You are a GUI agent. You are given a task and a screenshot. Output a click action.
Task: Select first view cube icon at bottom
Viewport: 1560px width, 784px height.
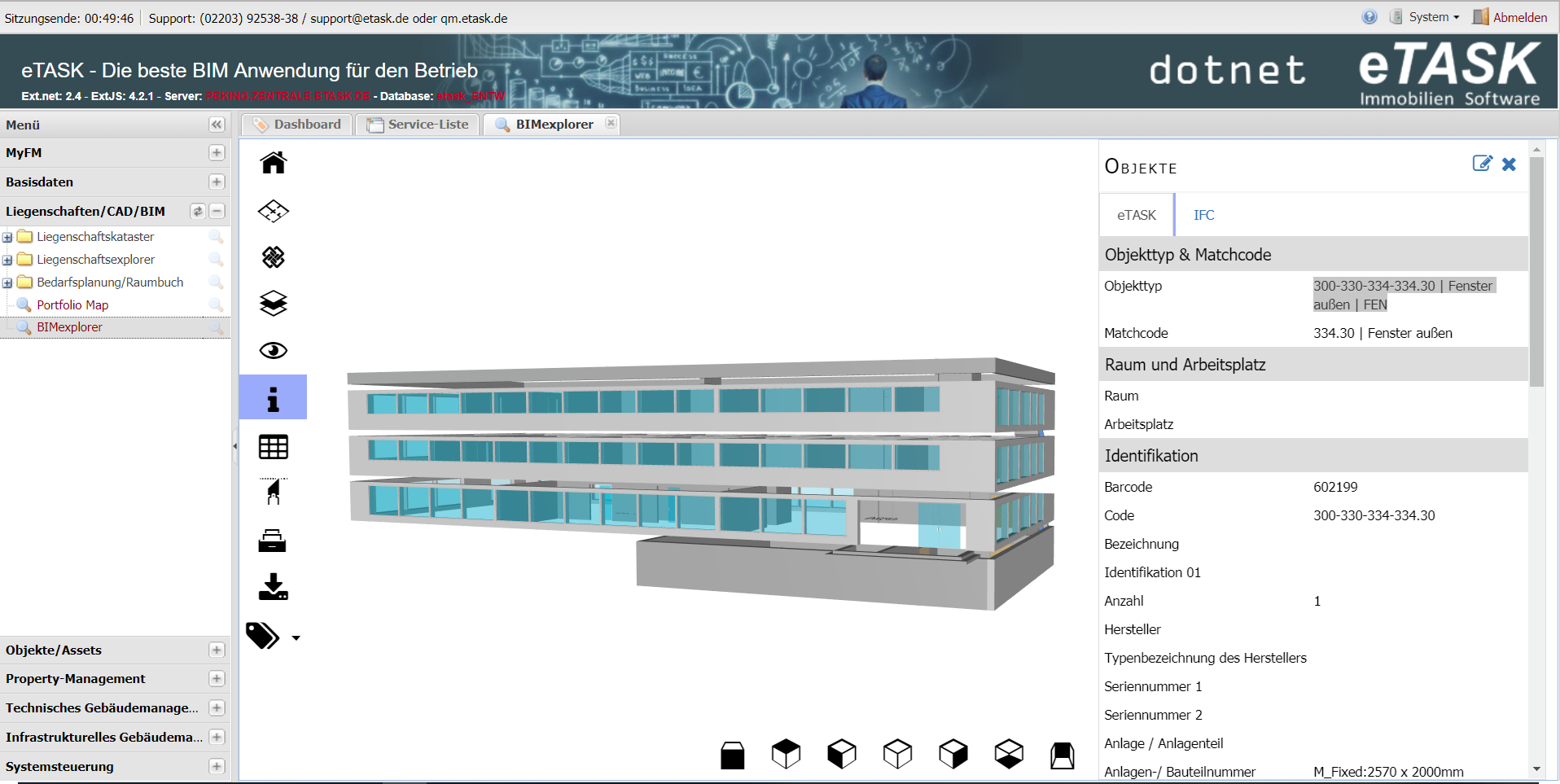coord(733,755)
